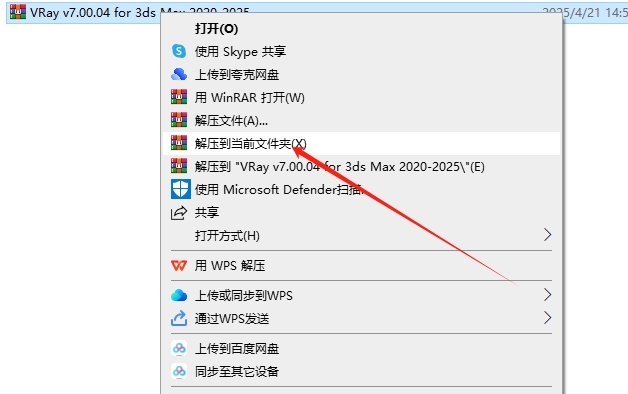Choose extract to "VRay v7.00.04 for 3ds Max 2020-2025\" option
Screen dimensions: 628x394
tap(361, 166)
